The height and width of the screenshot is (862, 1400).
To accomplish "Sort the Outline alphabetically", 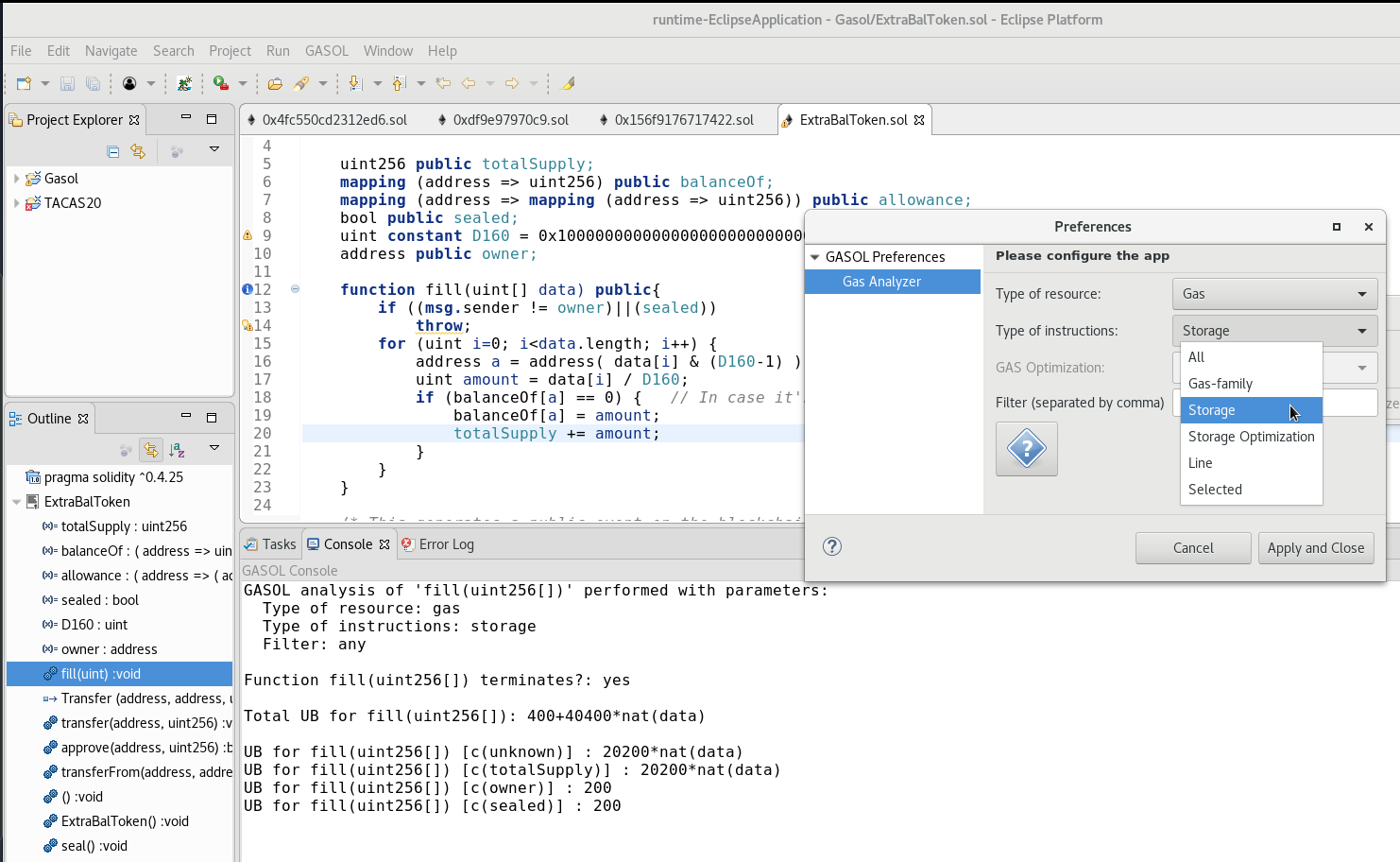I will (x=177, y=450).
